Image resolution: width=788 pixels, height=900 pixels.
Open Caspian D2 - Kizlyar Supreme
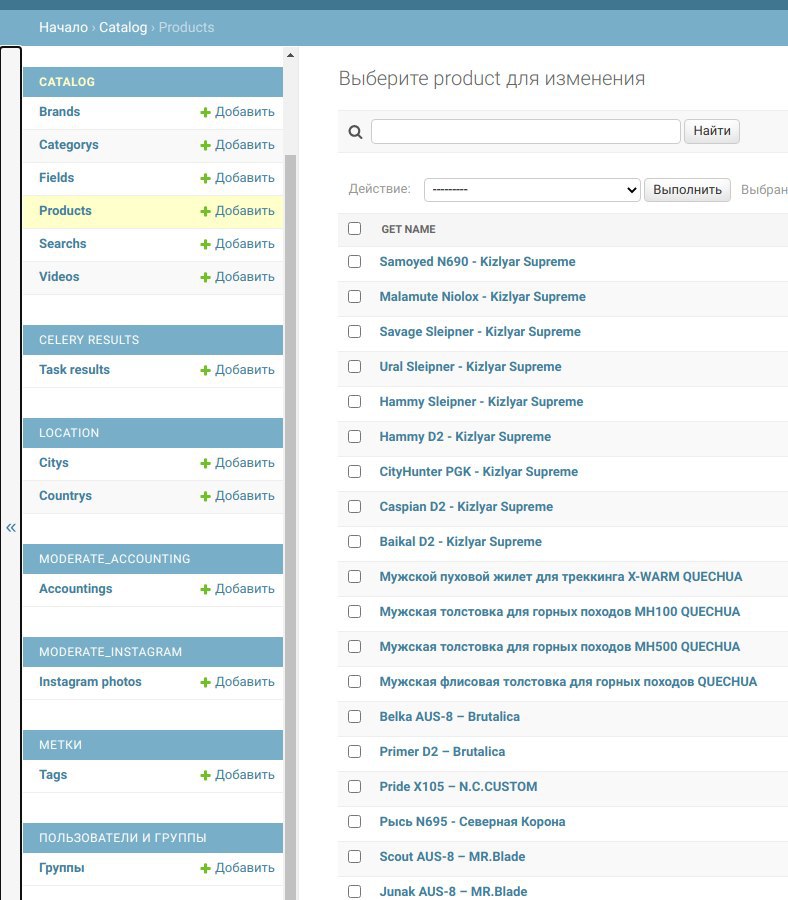click(466, 507)
